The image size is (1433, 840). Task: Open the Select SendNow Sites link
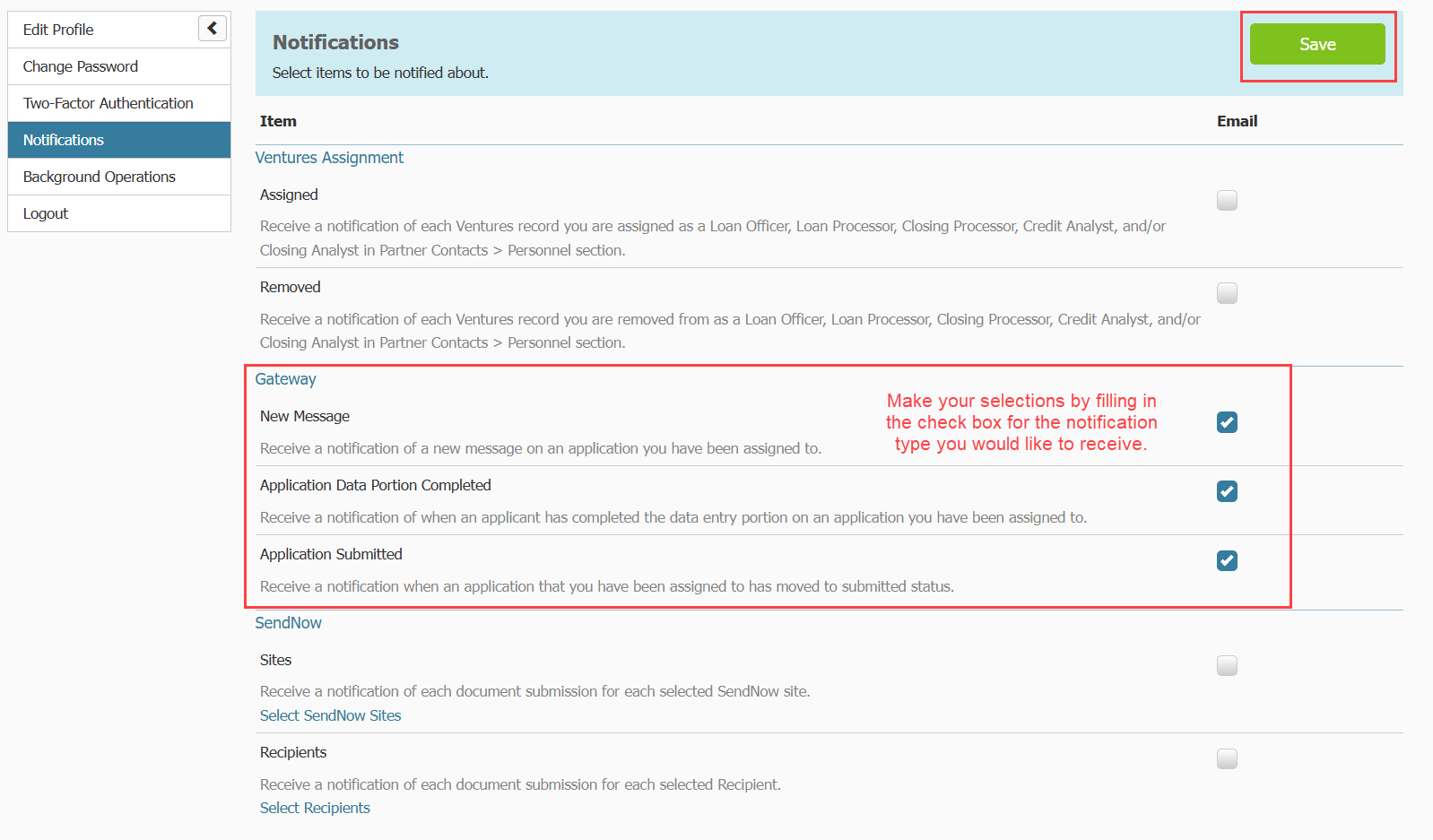click(x=330, y=715)
